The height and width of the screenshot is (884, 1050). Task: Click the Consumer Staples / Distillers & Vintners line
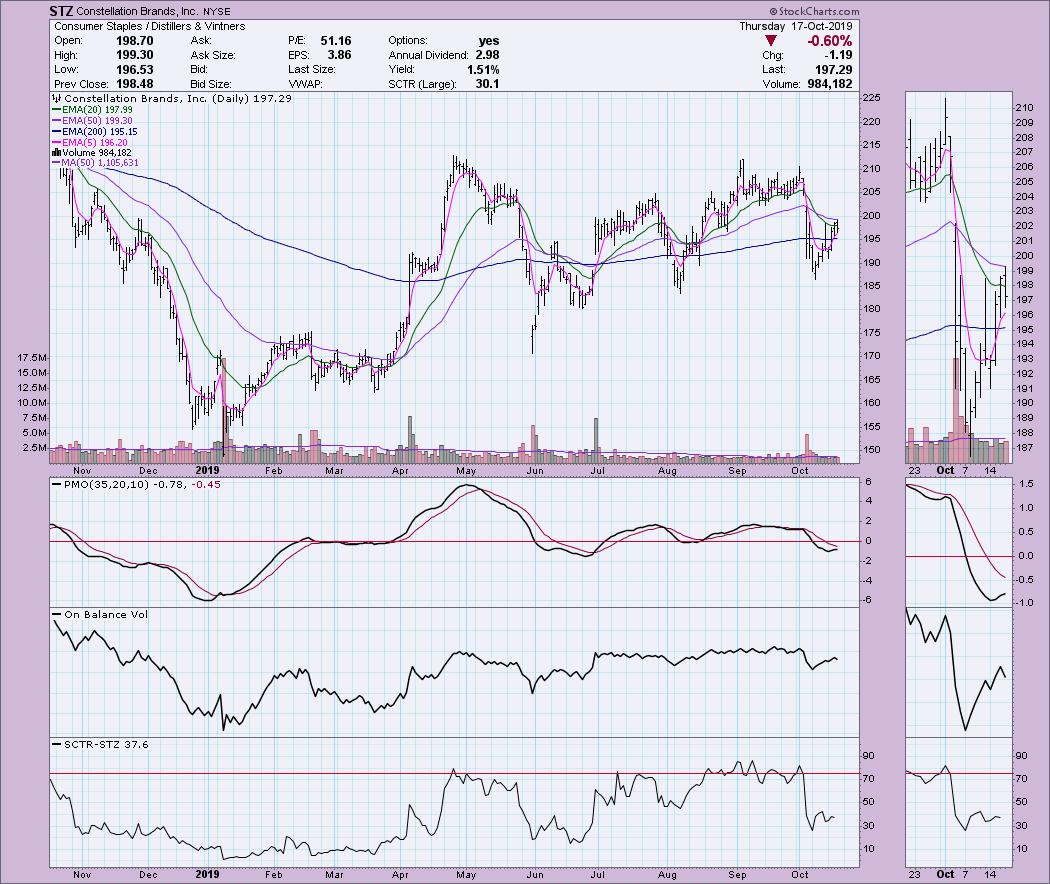(149, 26)
